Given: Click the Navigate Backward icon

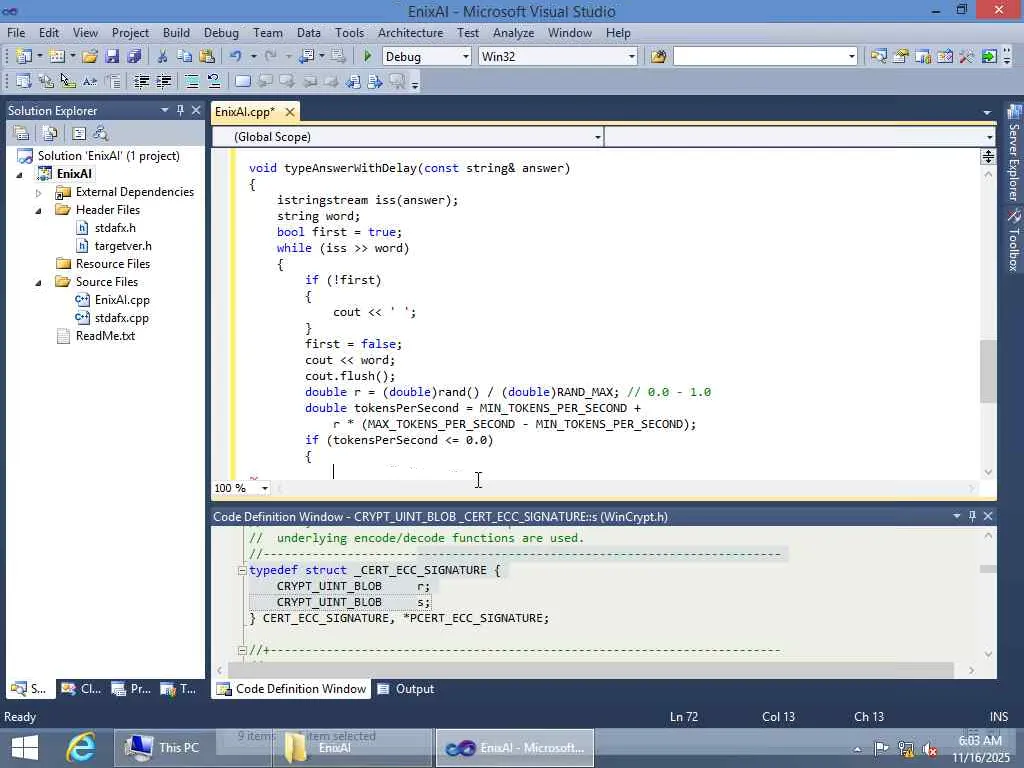Looking at the screenshot, I should (x=307, y=57).
